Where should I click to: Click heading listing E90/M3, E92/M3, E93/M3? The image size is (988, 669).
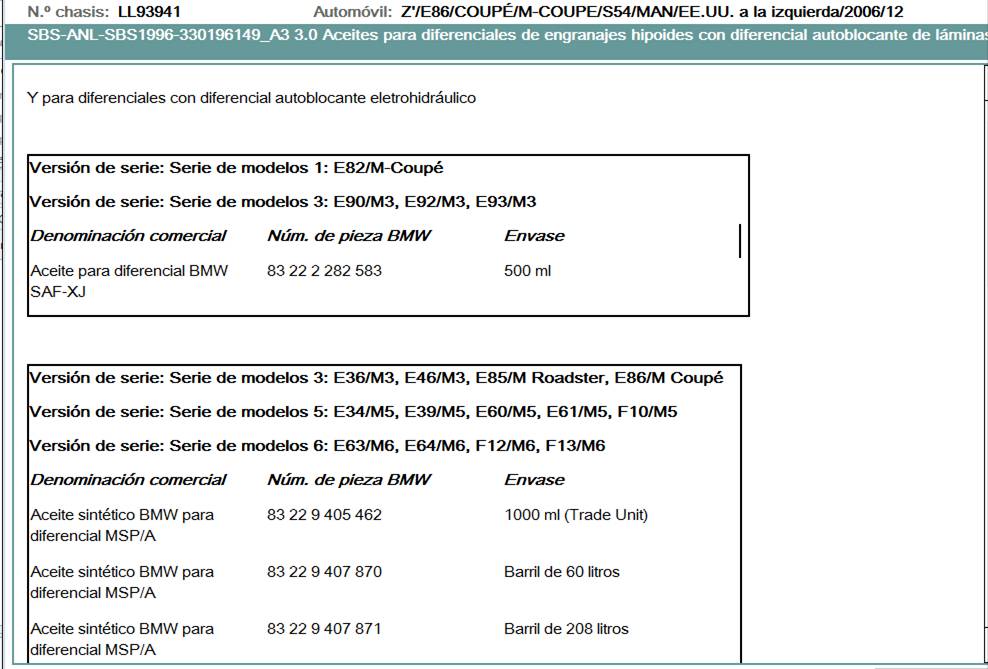click(x=283, y=202)
